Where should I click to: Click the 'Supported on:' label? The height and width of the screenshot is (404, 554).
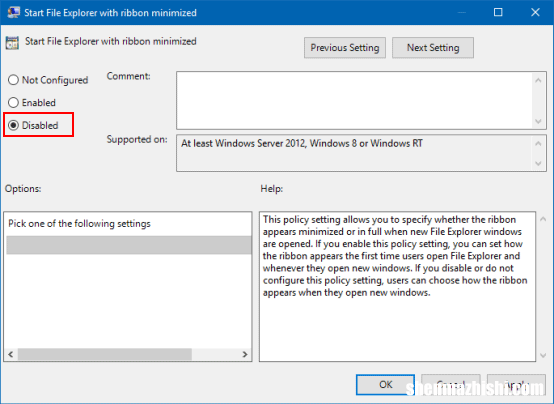(137, 139)
